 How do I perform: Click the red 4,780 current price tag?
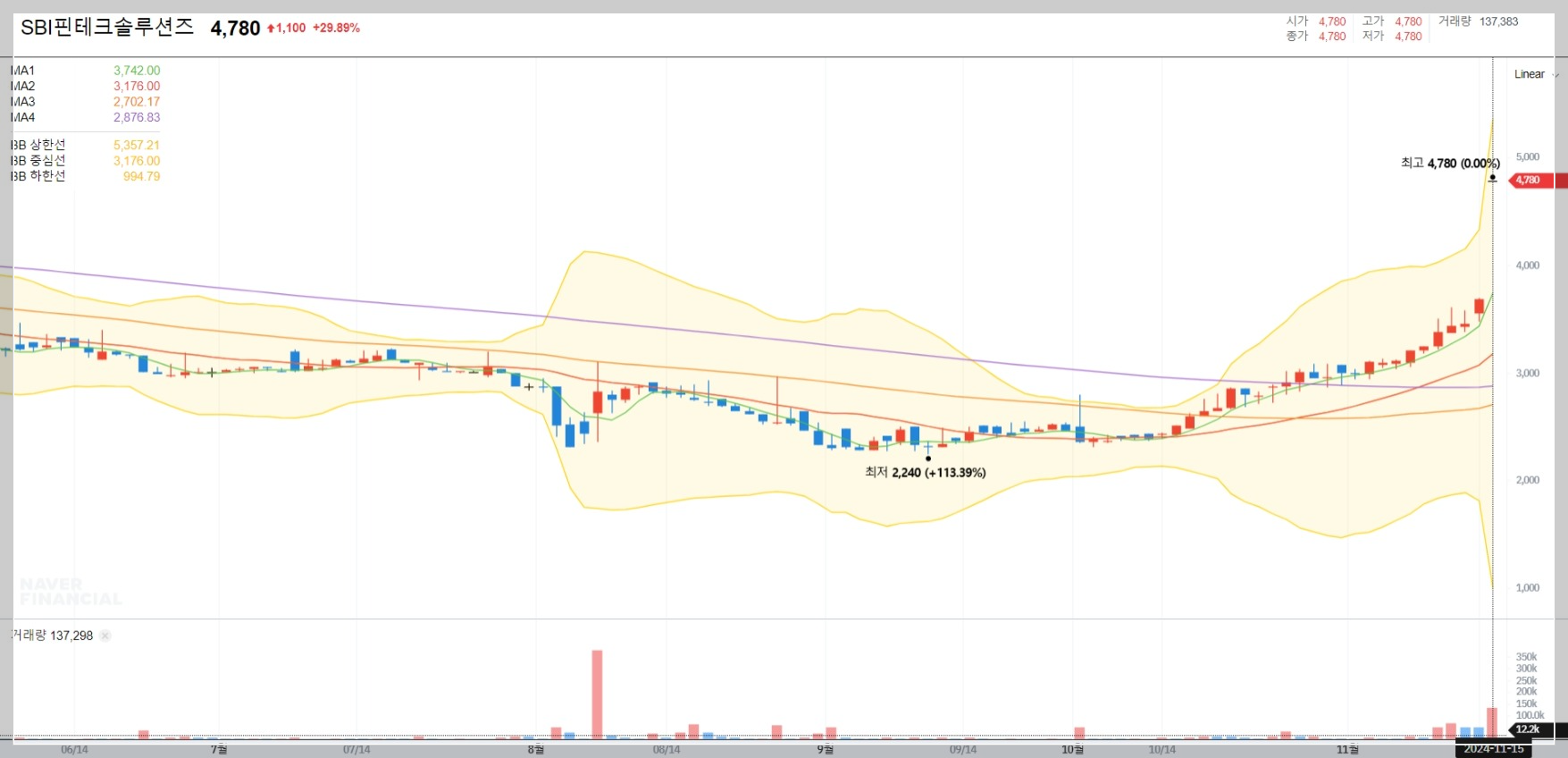(x=1533, y=180)
